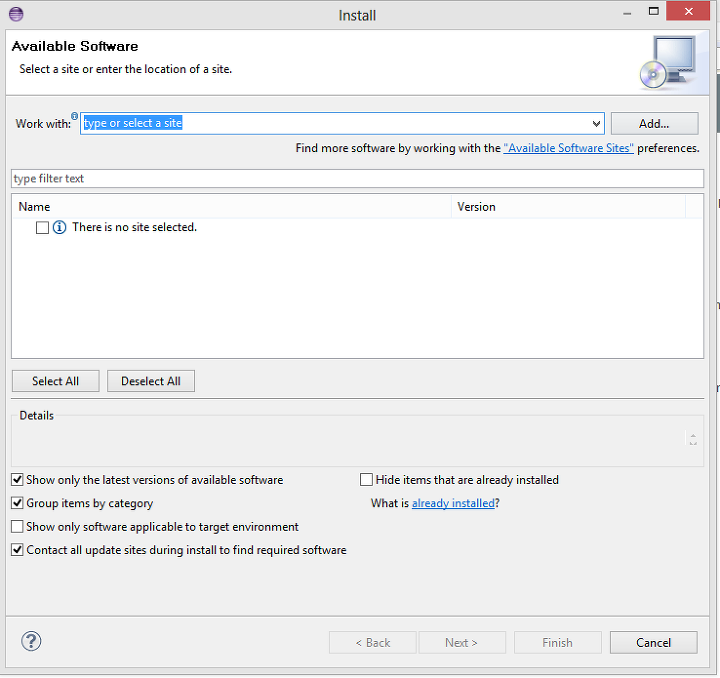Click the Cancel button
This screenshot has height=678, width=720.
(653, 643)
